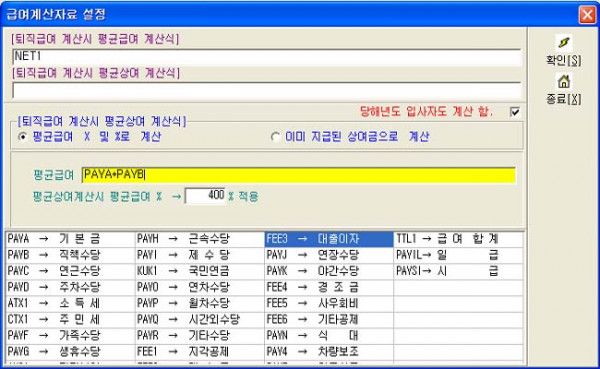Screen dimensions: 600x369
Task: Select PAYD → 주차수당 row
Action: (70, 287)
